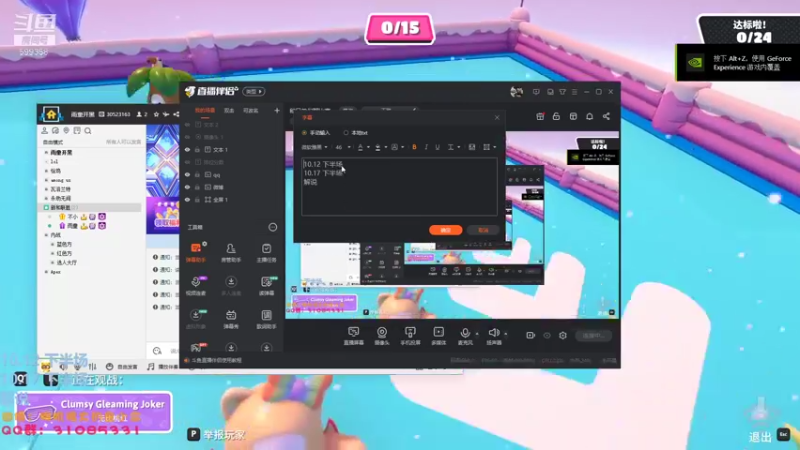
Task: Open the emoji picker in the voice chat input
Action: coord(157,351)
